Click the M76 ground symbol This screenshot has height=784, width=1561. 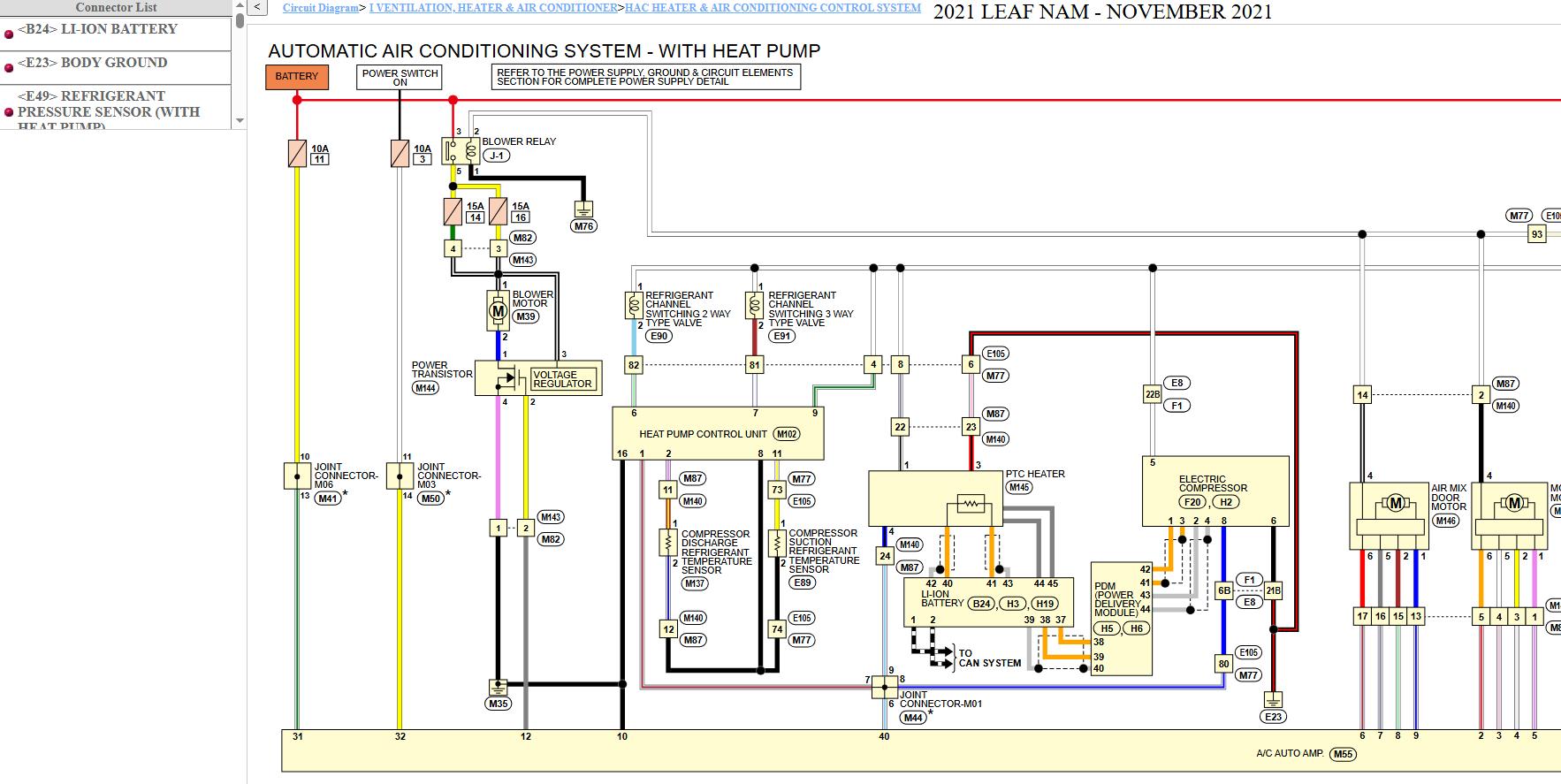pyautogui.click(x=583, y=209)
